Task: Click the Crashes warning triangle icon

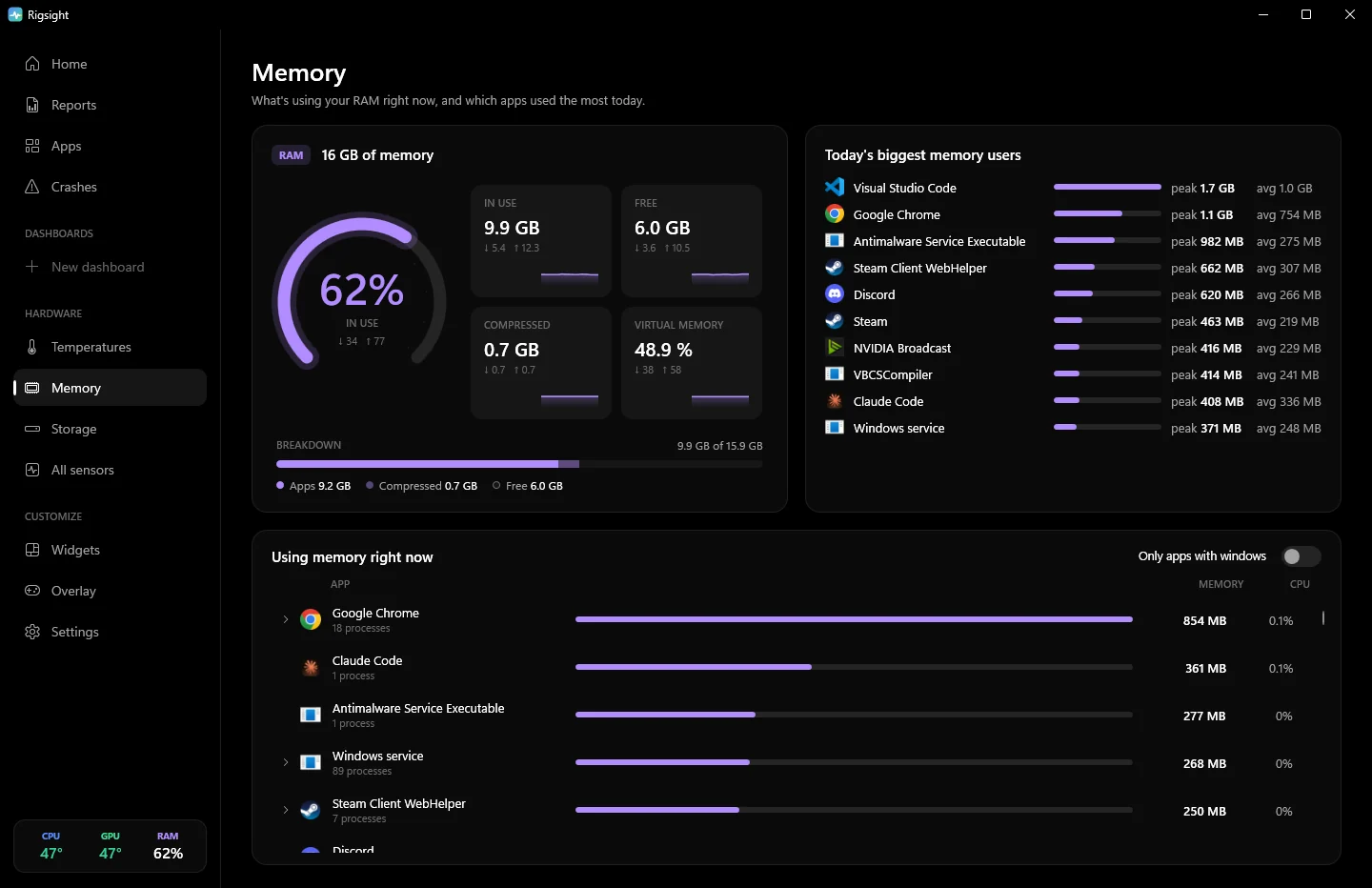Action: tap(32, 187)
